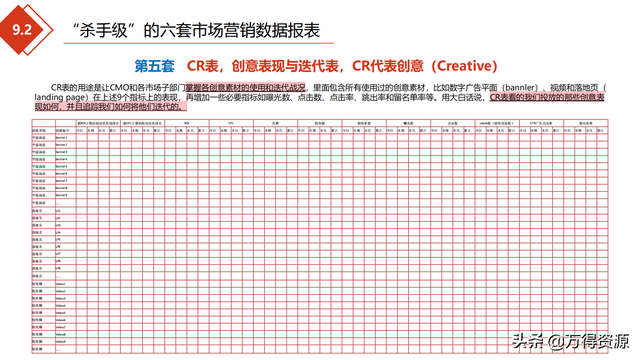Select the banner9 row label
Screen dimensions: 640x360
click(x=62, y=196)
